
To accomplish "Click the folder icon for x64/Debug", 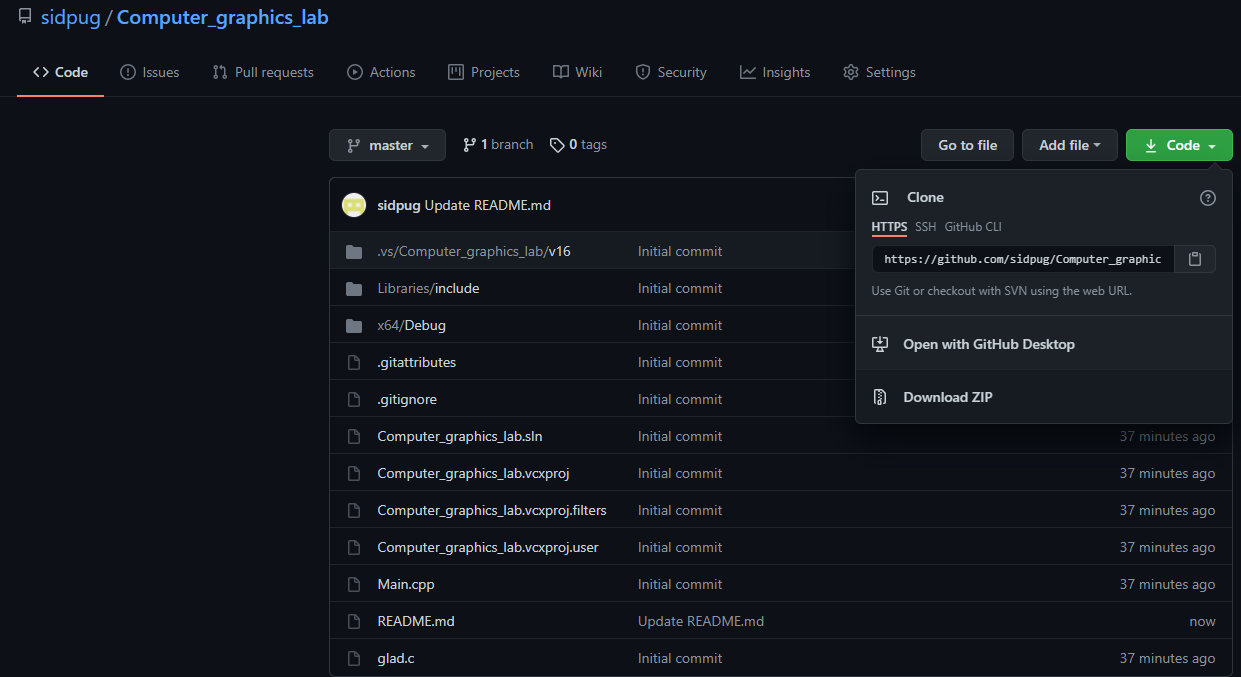I will point(354,325).
